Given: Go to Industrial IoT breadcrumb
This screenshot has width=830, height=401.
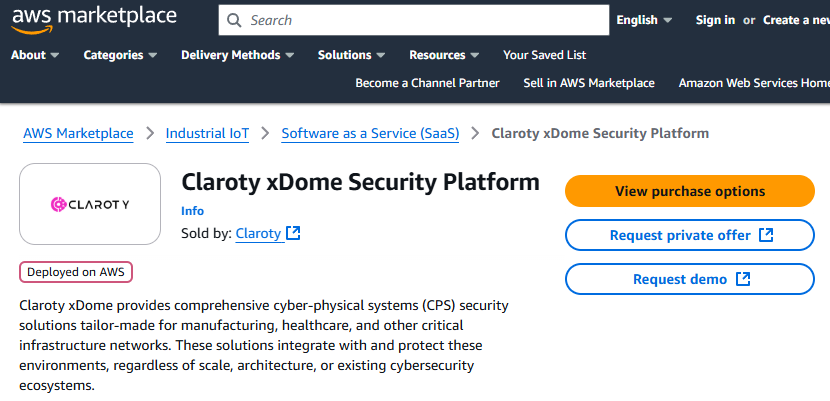Looking at the screenshot, I should click(x=207, y=133).
